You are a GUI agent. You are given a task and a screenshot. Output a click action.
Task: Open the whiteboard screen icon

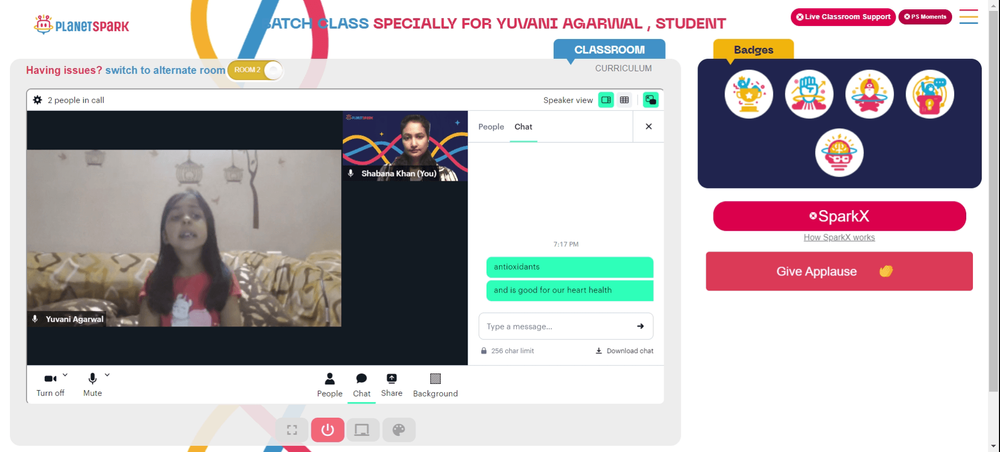coord(362,430)
